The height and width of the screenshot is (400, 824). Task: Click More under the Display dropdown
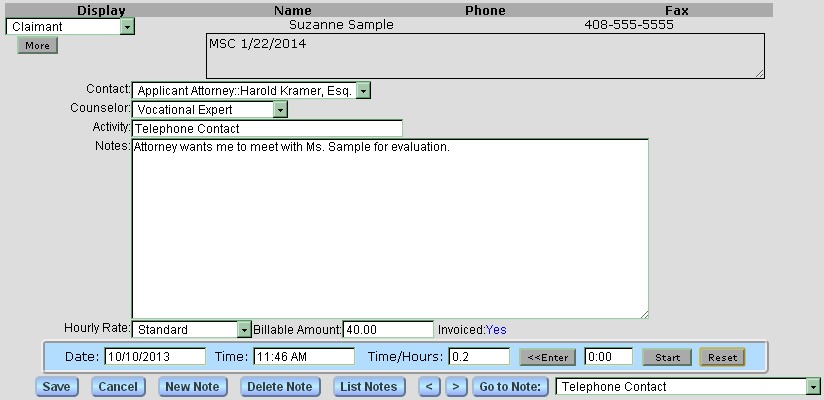click(38, 46)
